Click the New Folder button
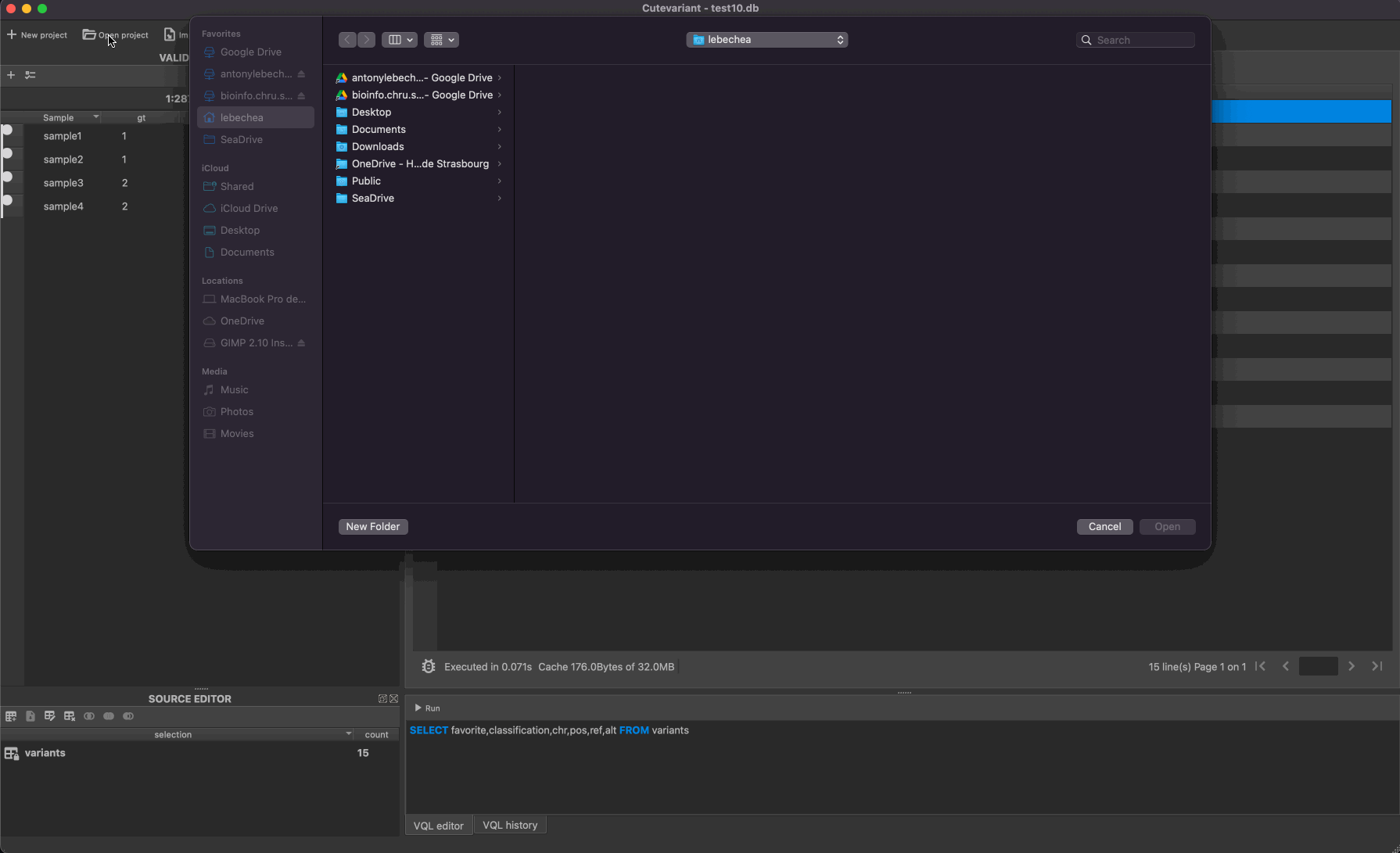Screen dimensions: 1400x853 click(x=373, y=526)
